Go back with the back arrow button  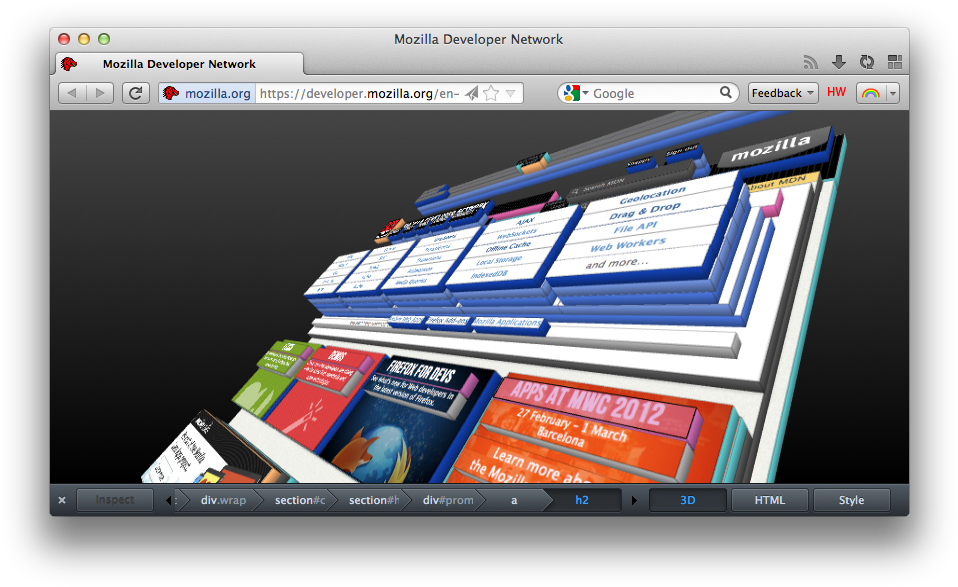72,93
